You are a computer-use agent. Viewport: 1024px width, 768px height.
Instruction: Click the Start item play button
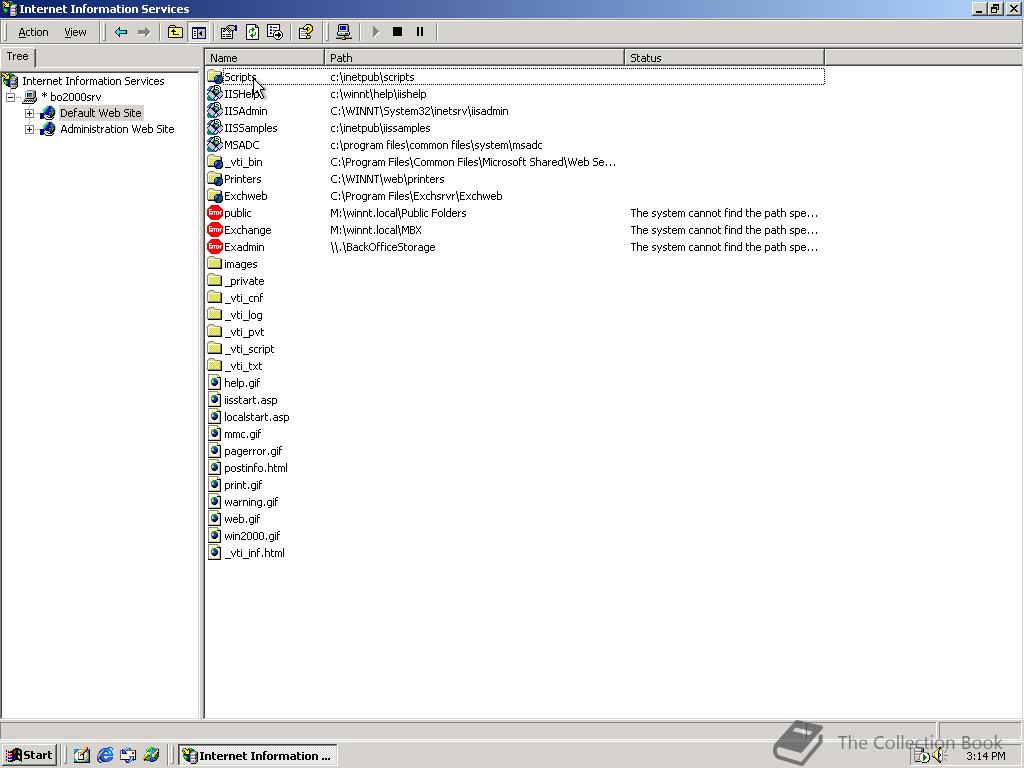point(376,32)
